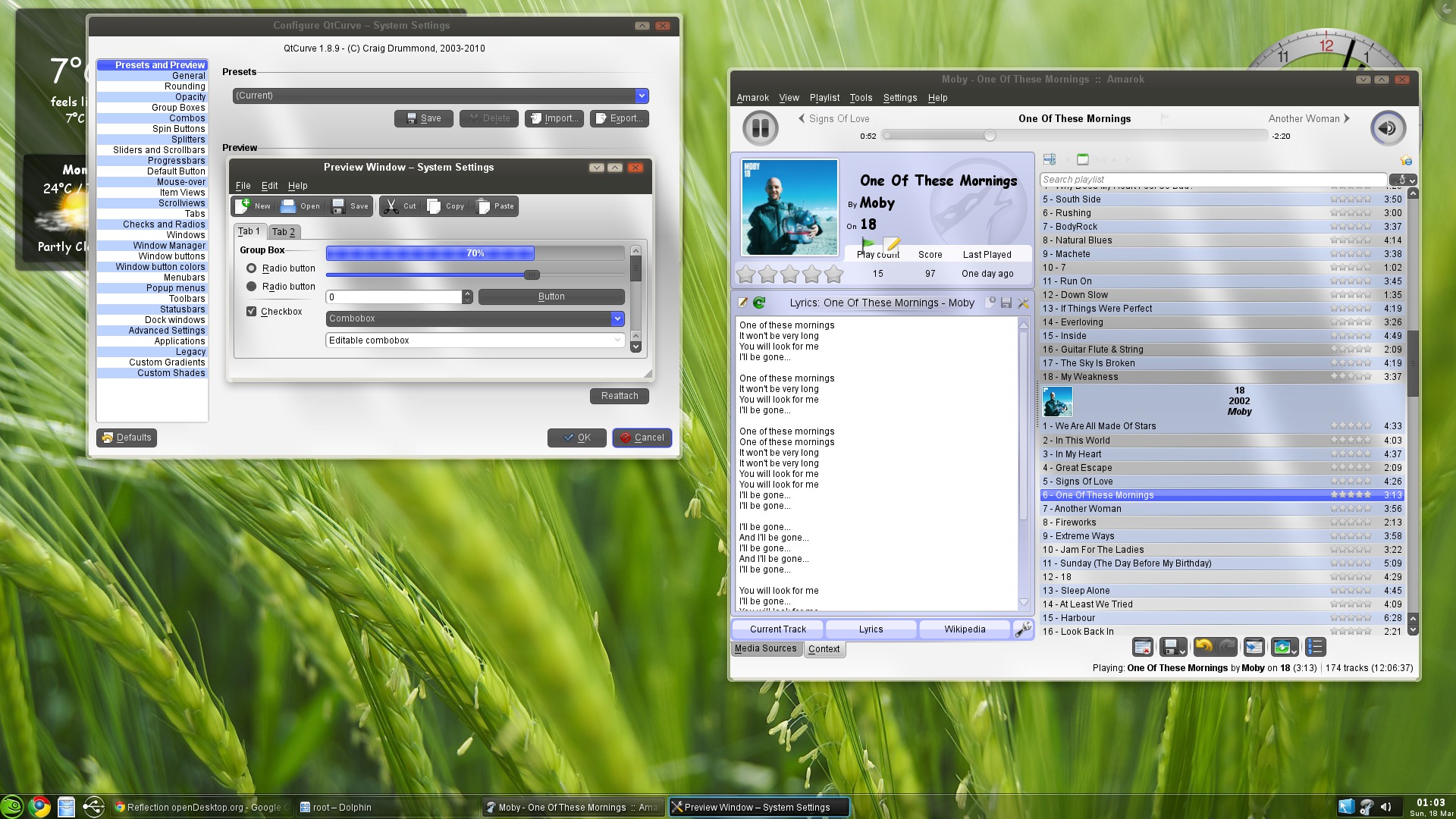This screenshot has width=1456, height=819.
Task: Redo playlist change with the grey arrow
Action: click(x=1227, y=647)
